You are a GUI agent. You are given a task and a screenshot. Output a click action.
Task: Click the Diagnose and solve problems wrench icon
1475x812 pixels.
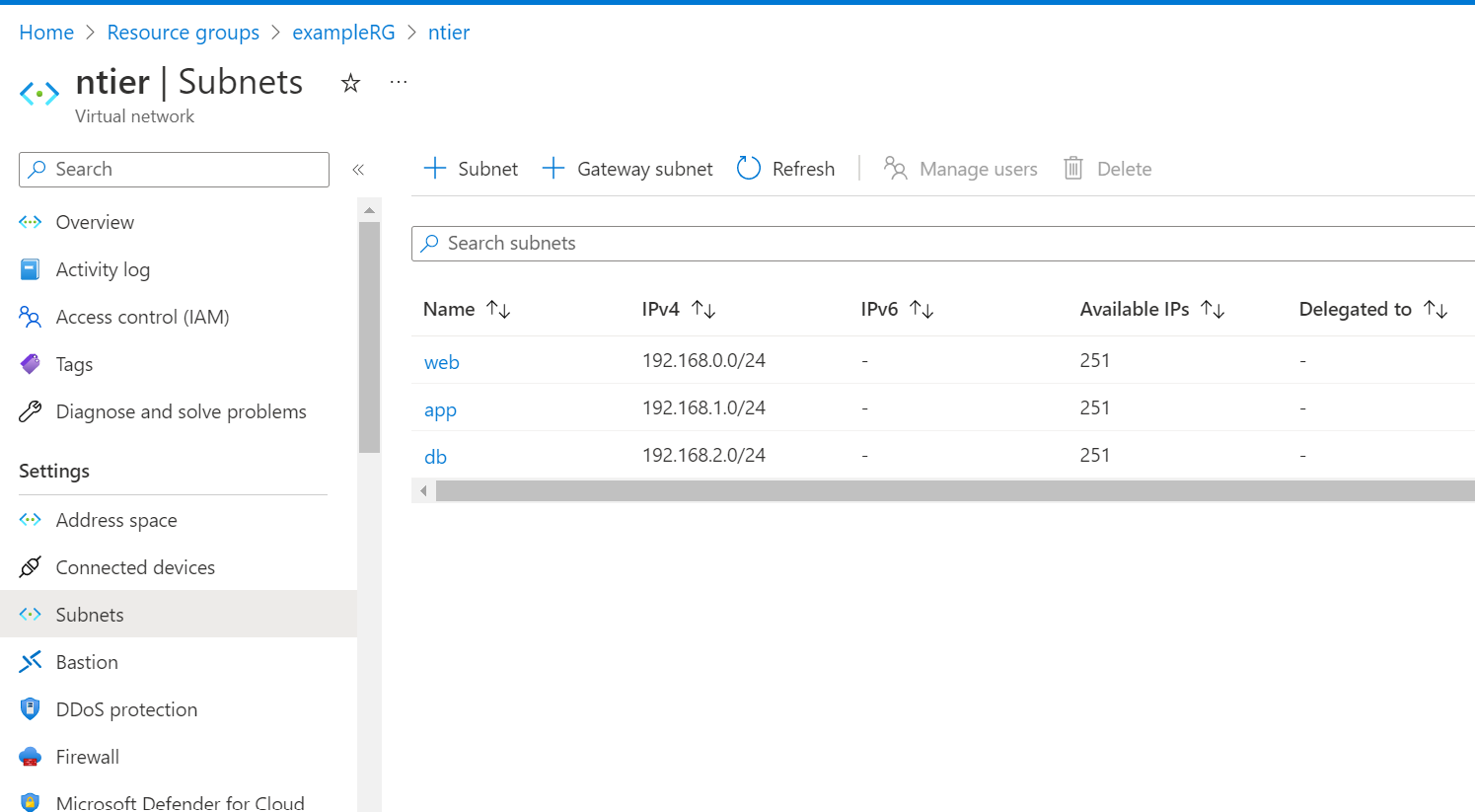tap(31, 411)
